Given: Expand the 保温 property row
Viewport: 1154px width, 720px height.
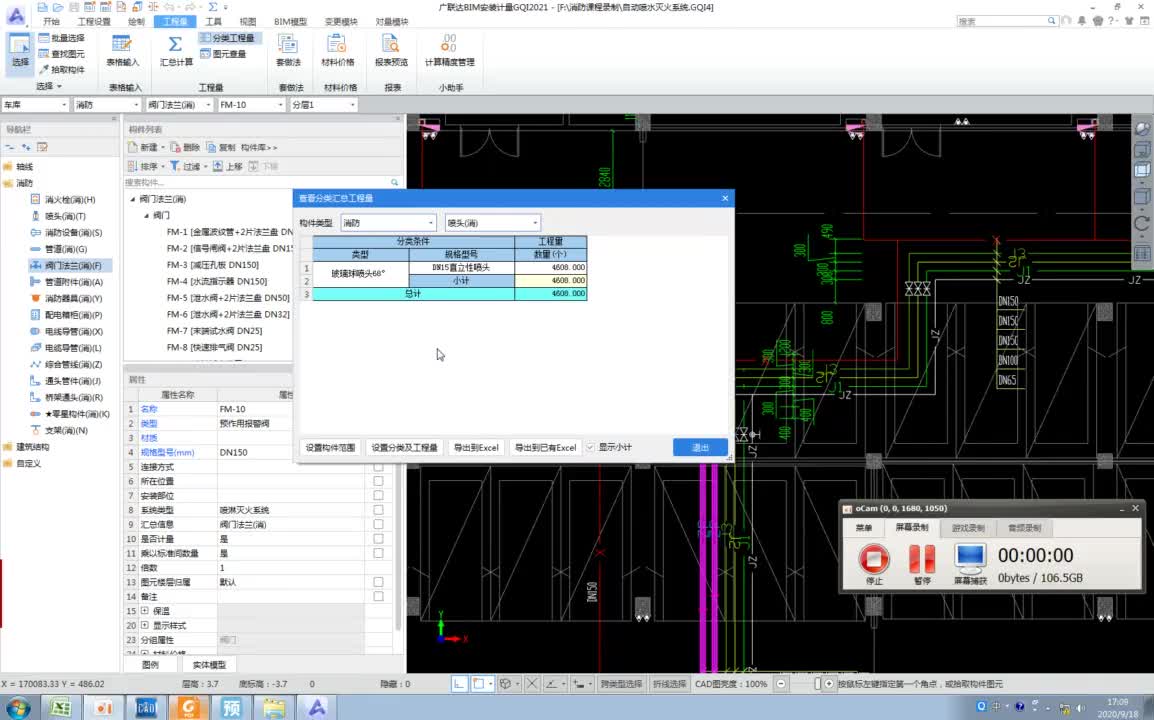Looking at the screenshot, I should click(144, 611).
